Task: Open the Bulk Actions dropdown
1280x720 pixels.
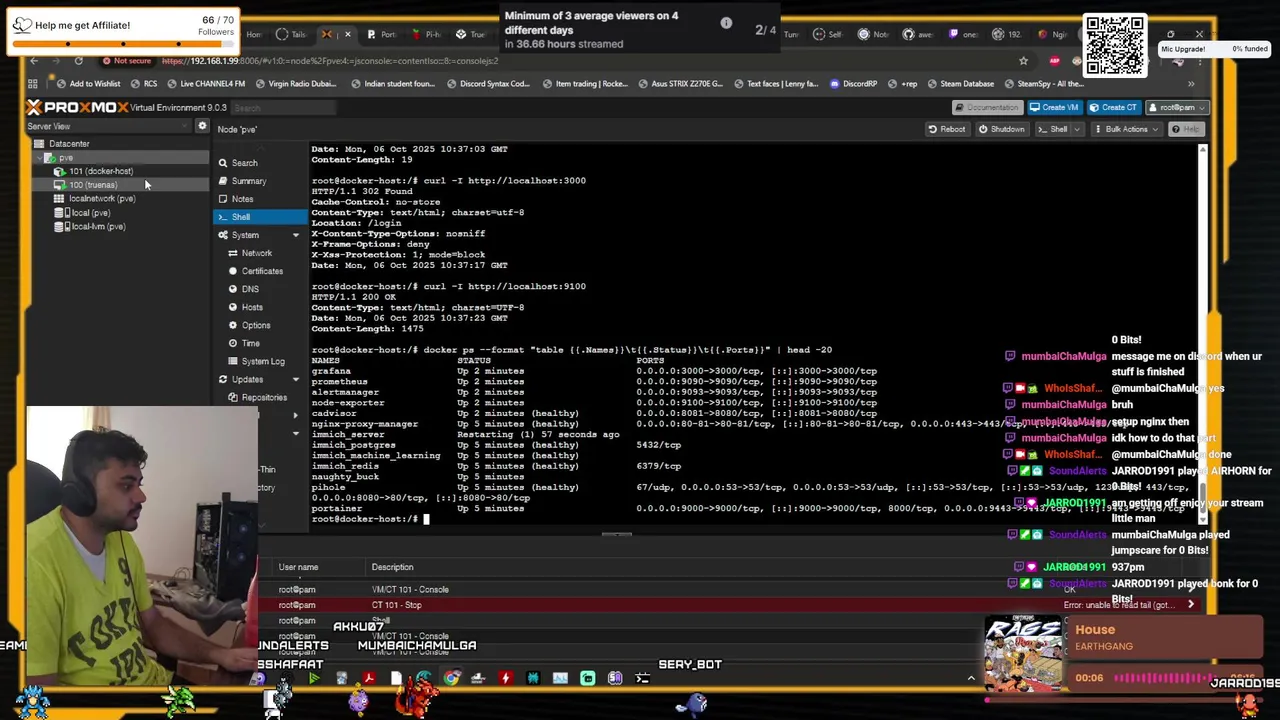Action: (1126, 129)
